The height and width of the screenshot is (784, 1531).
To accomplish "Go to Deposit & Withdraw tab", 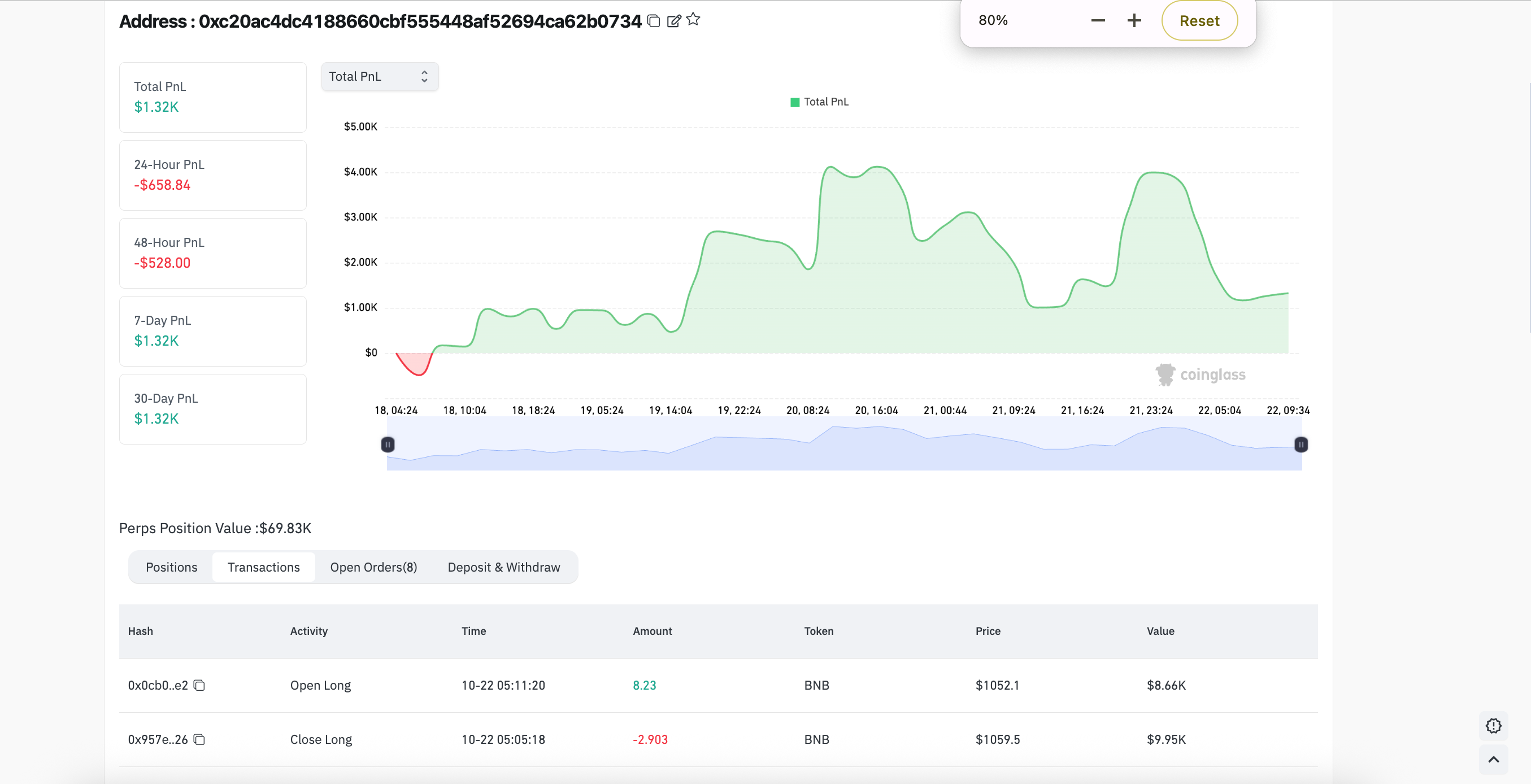I will (x=503, y=567).
